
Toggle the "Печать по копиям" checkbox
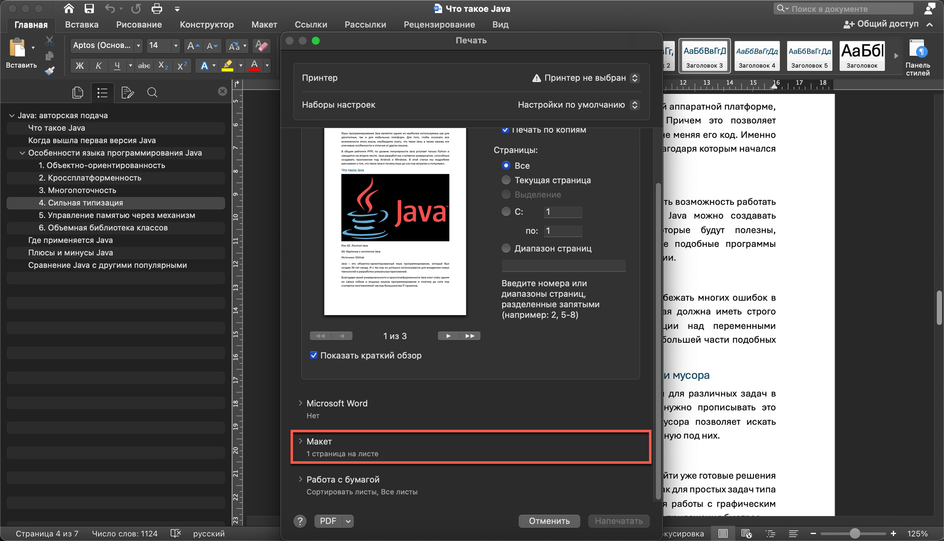click(x=505, y=129)
